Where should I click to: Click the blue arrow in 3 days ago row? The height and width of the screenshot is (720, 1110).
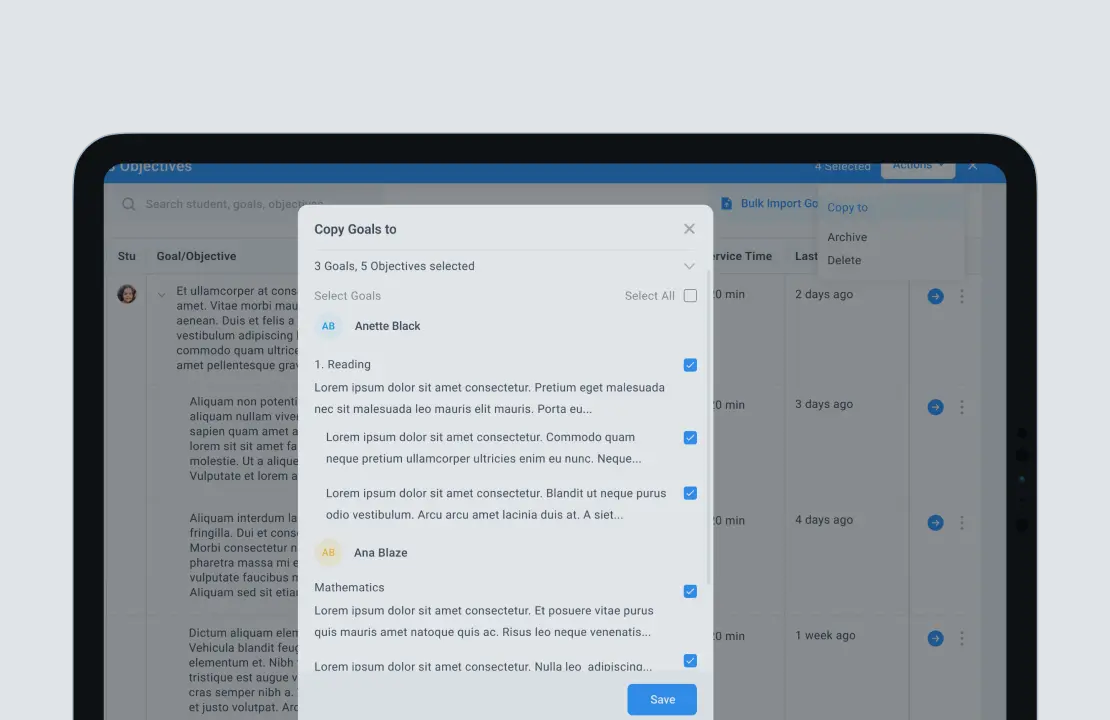point(935,407)
